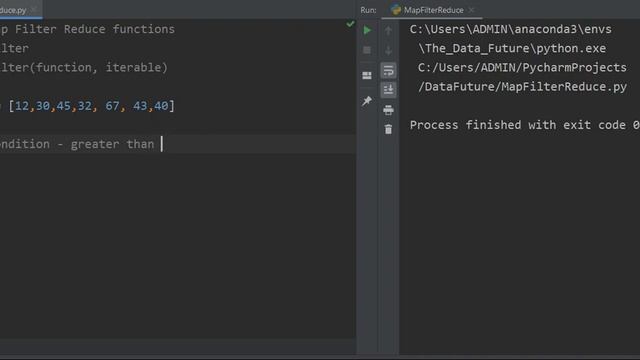Screen dimensions: 640x360
Task: Run MapFilterReduce with the green play icon
Action: [x=367, y=30]
